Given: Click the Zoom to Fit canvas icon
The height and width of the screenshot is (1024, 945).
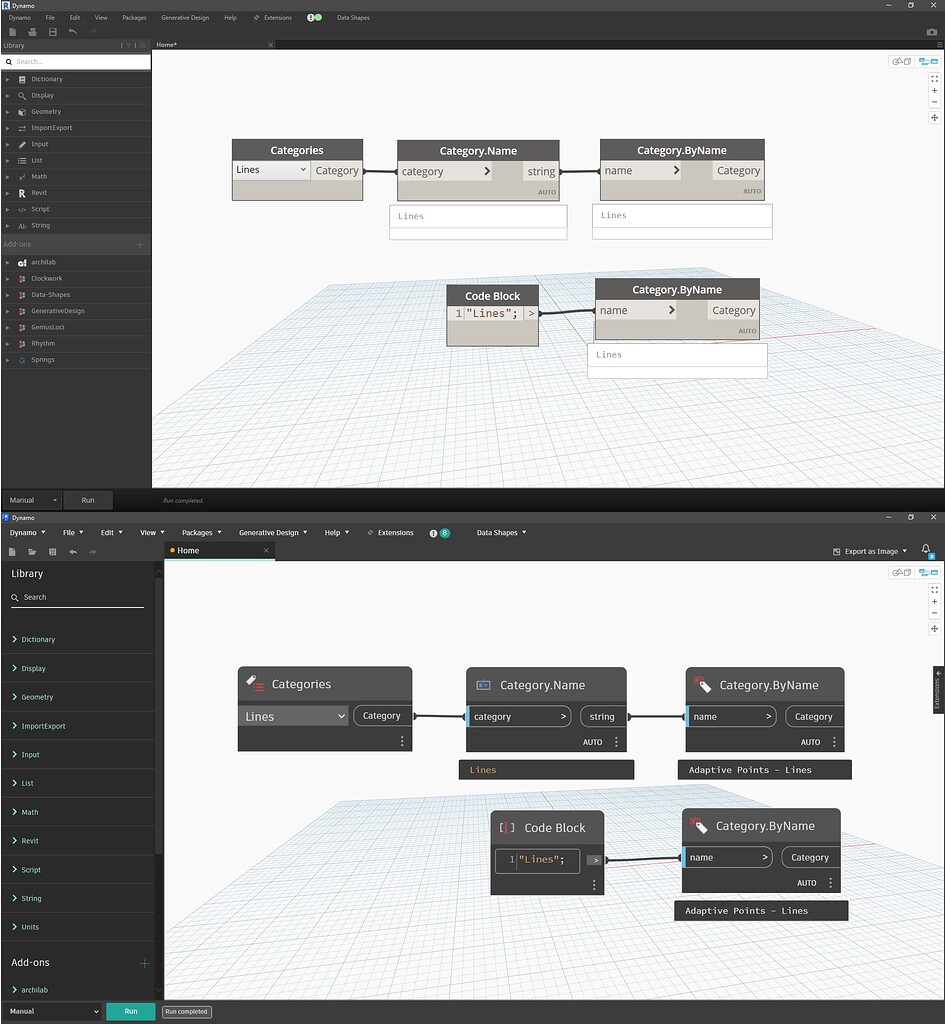Looking at the screenshot, I should 934,590.
